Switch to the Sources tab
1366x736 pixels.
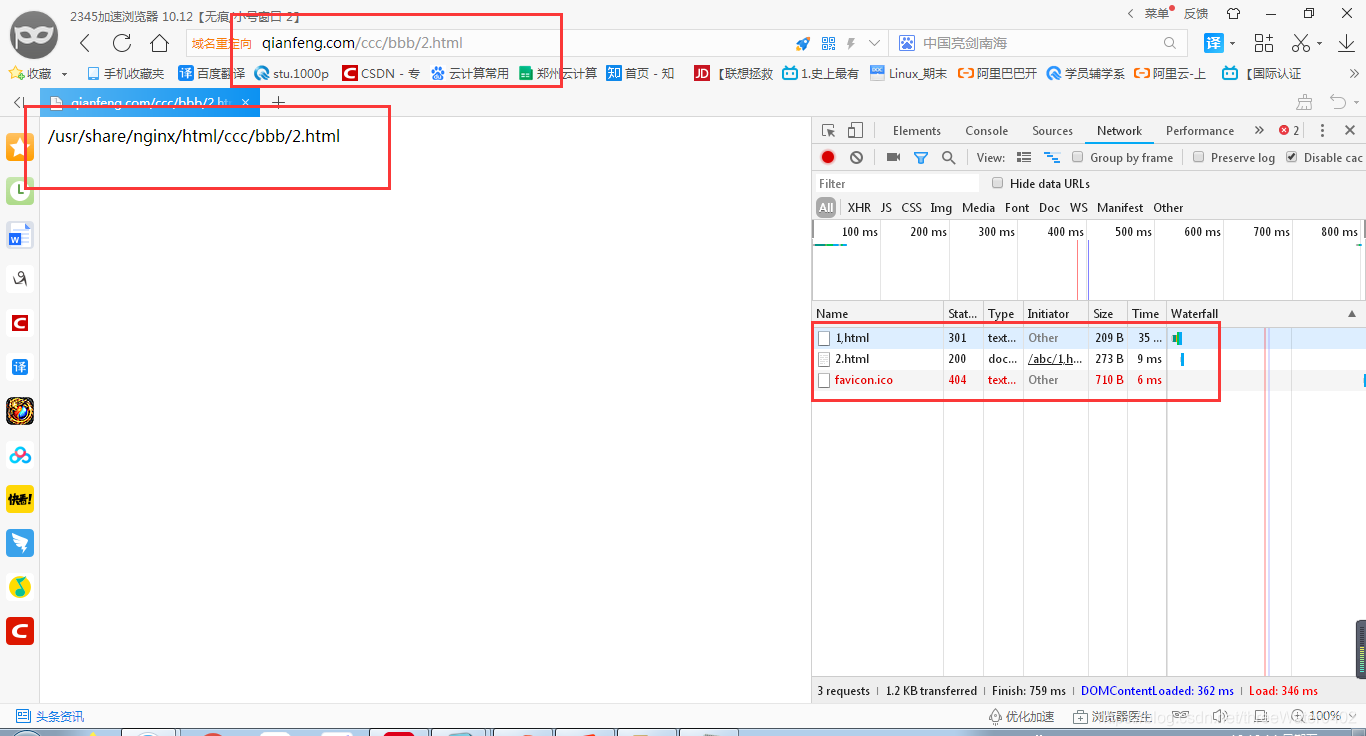click(1052, 131)
